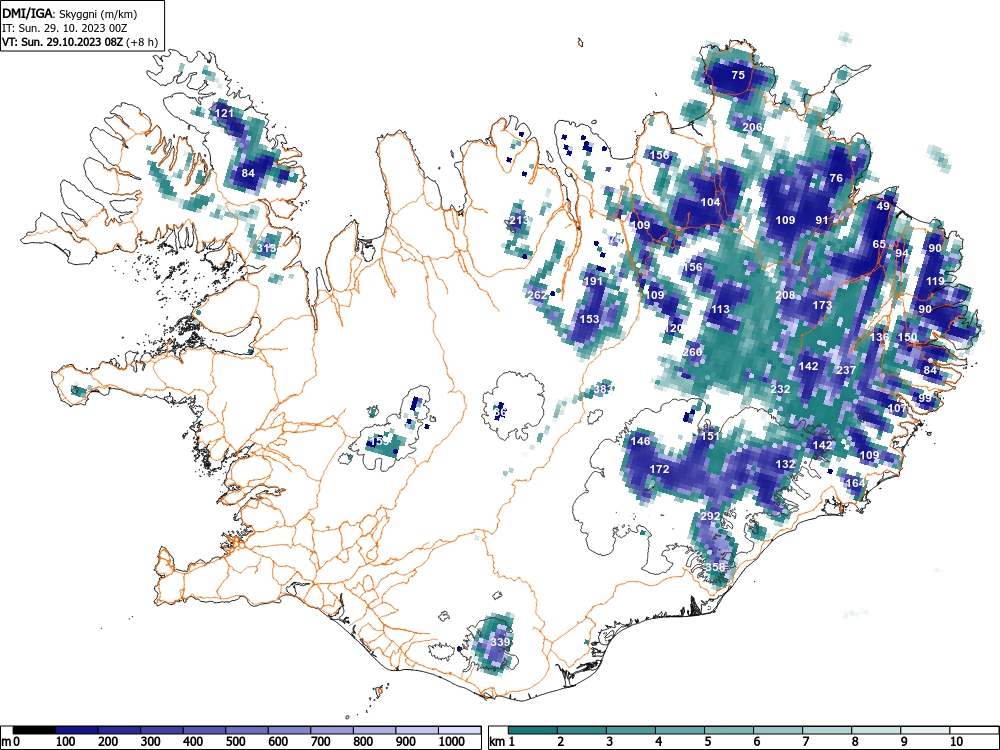Click the visibility value '76' on the map
The height and width of the screenshot is (750, 1000).
tap(836, 178)
